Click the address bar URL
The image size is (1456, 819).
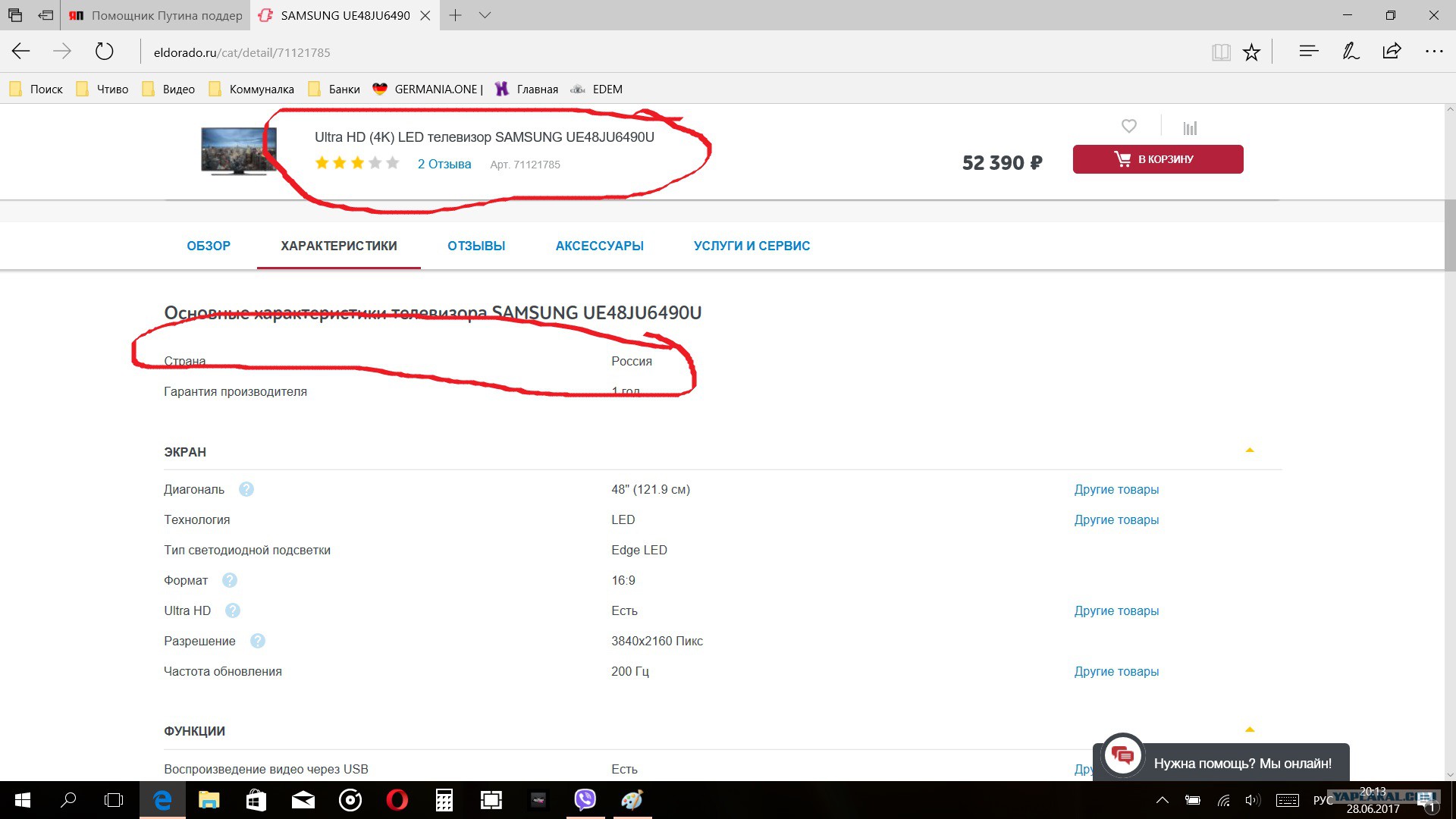click(x=242, y=52)
